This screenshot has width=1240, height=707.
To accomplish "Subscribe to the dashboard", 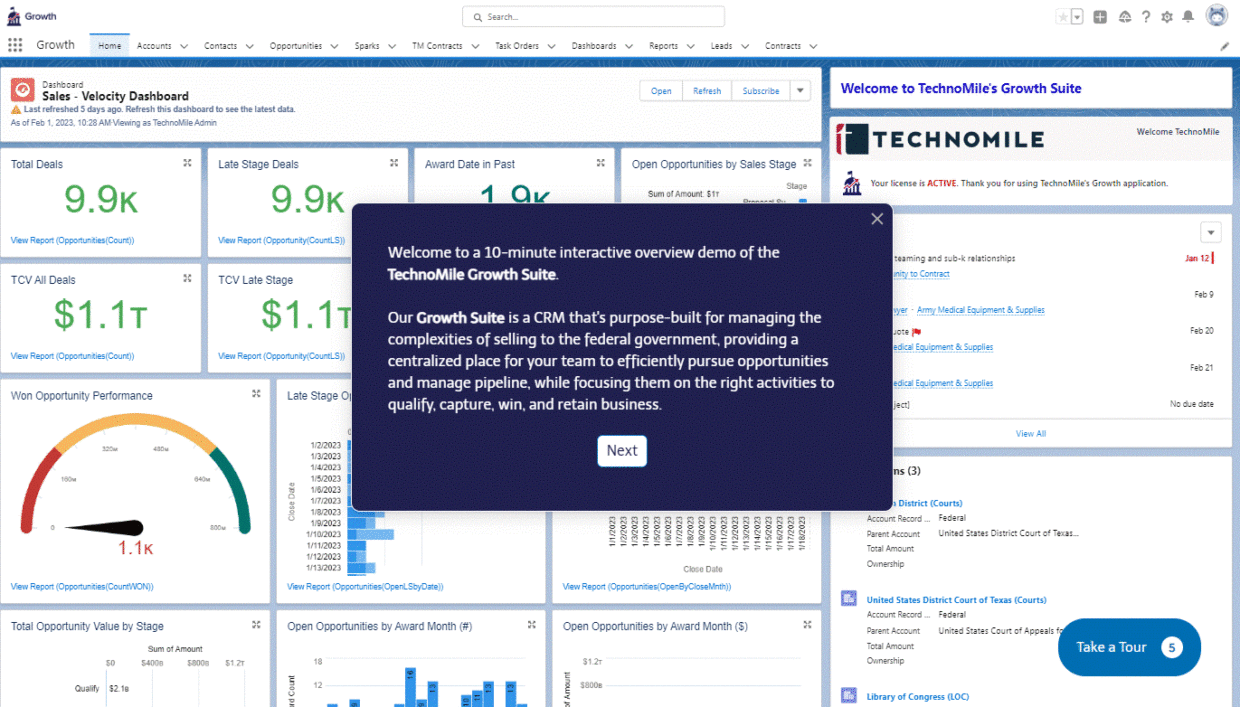I will 761,91.
